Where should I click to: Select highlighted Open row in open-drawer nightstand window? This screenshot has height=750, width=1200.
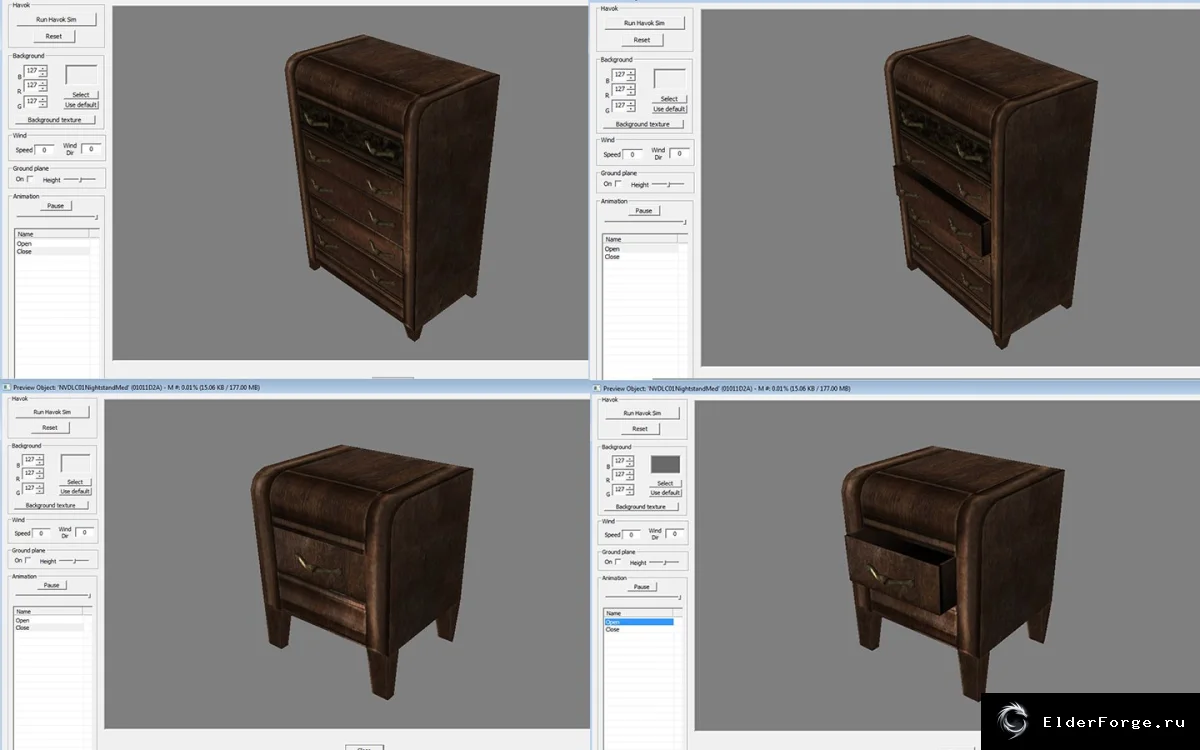click(639, 622)
